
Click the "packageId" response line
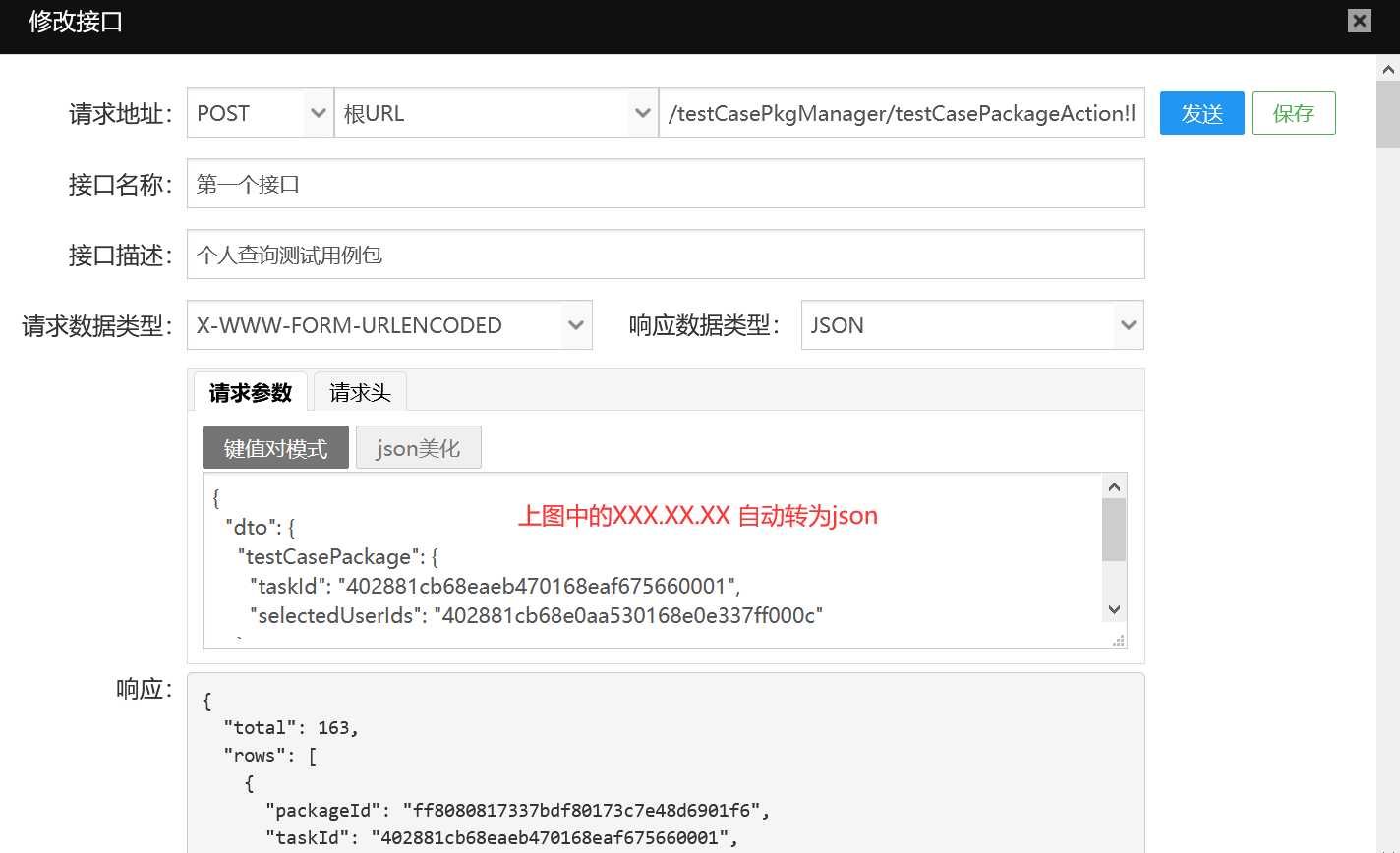518,810
